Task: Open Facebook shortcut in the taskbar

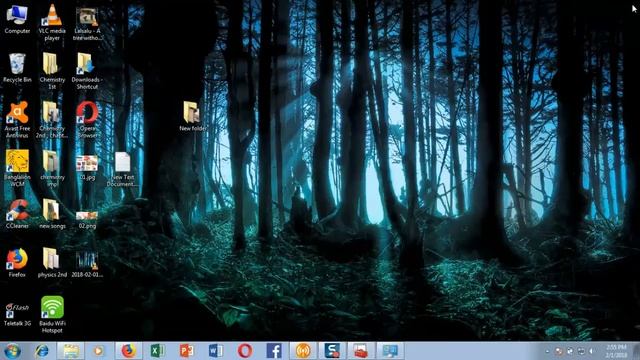Action: click(x=273, y=351)
